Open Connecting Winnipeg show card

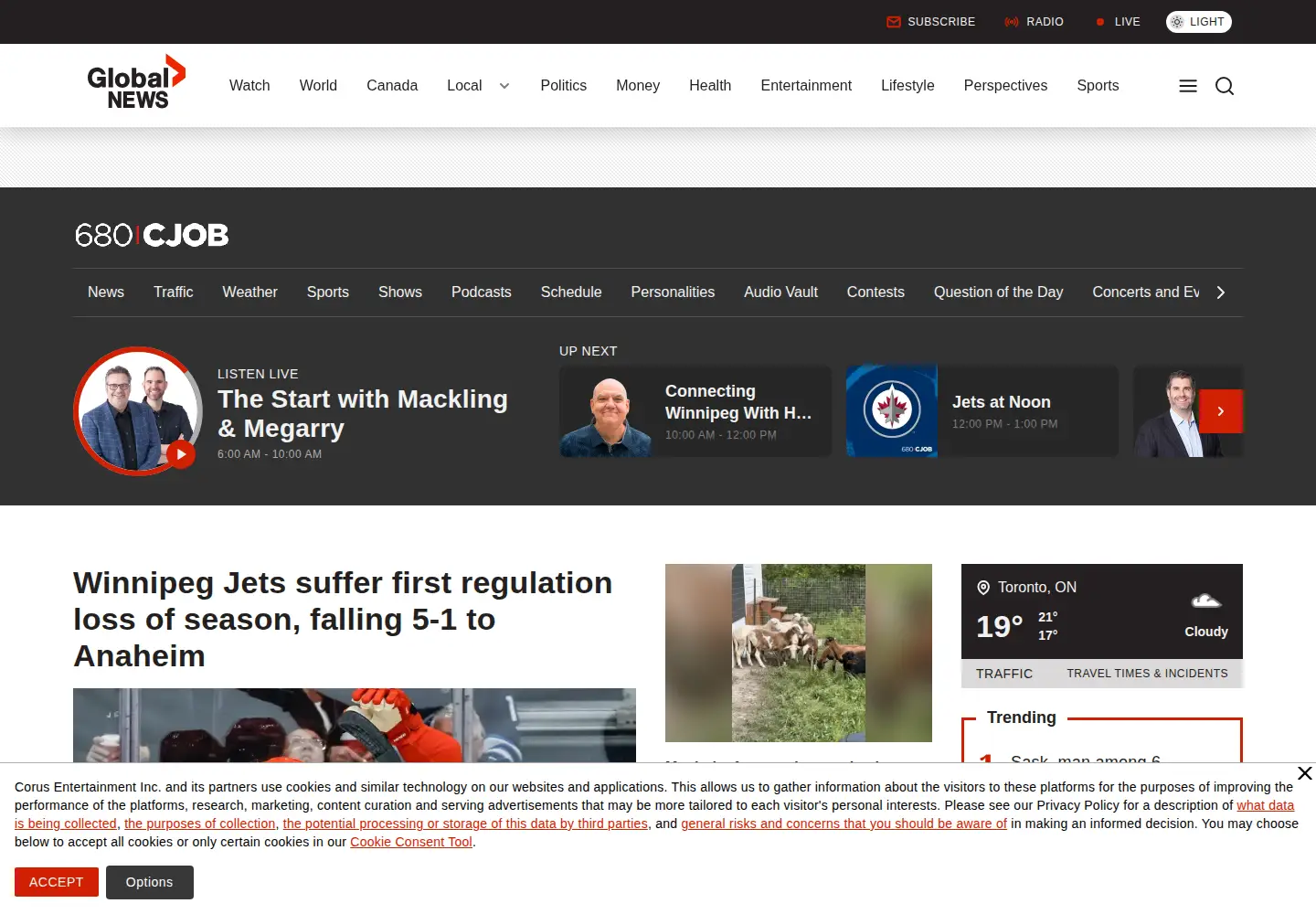point(695,411)
